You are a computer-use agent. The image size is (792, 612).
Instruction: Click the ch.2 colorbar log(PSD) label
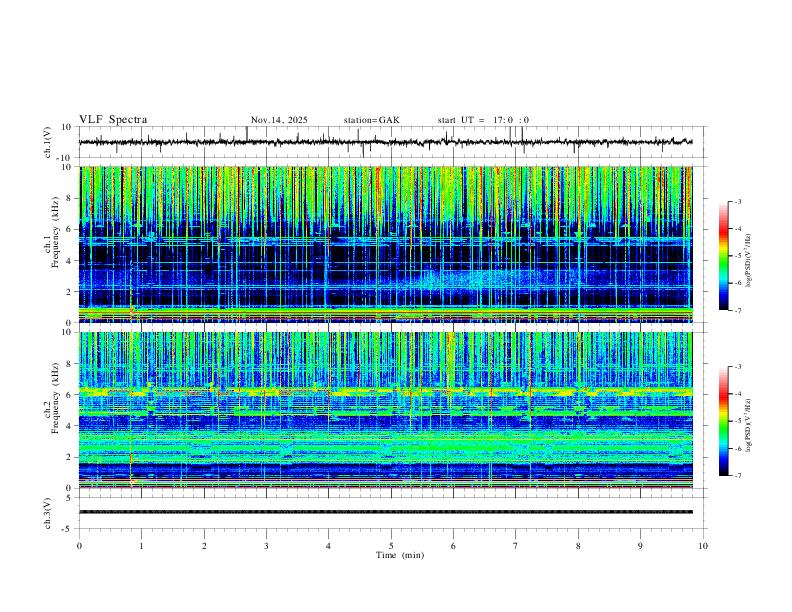click(x=749, y=425)
